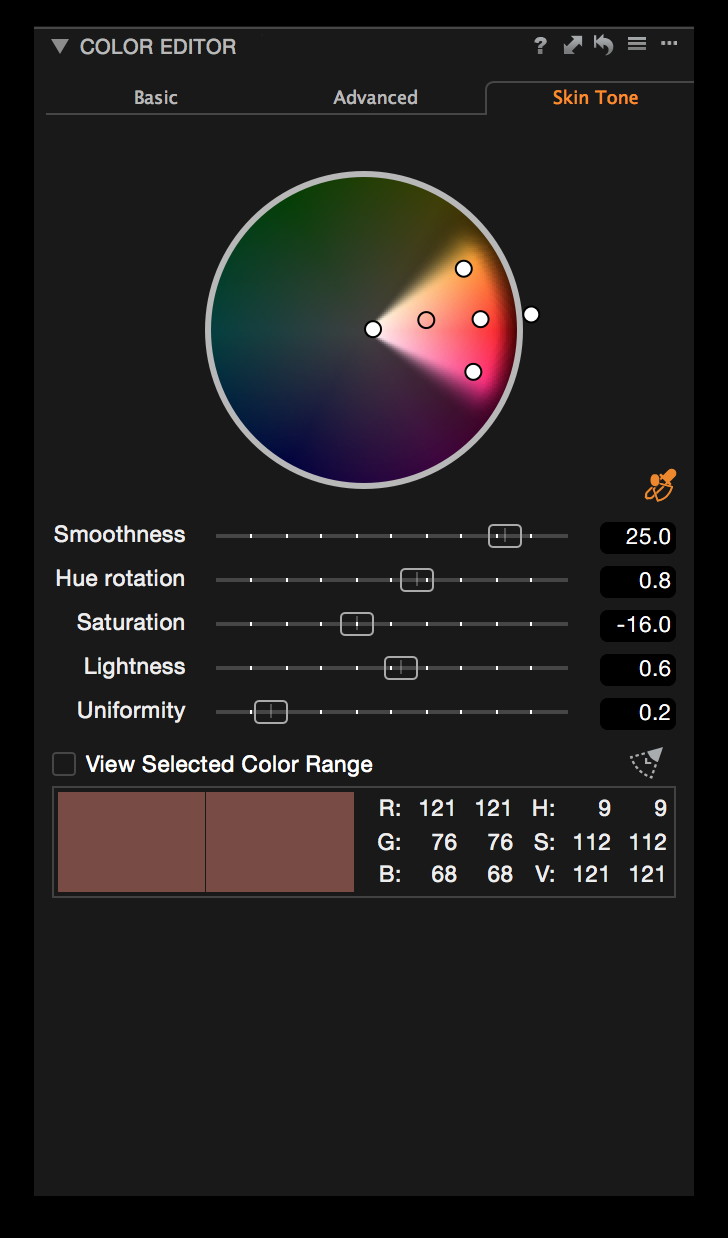Click the Saturation slider handle
Screen dimensions: 728x1238
point(357,624)
